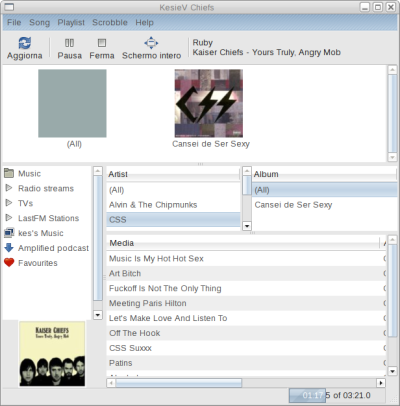Image resolution: width=400 pixels, height=406 pixels.
Task: Expand LastFM Stations node
Action: click(9, 218)
